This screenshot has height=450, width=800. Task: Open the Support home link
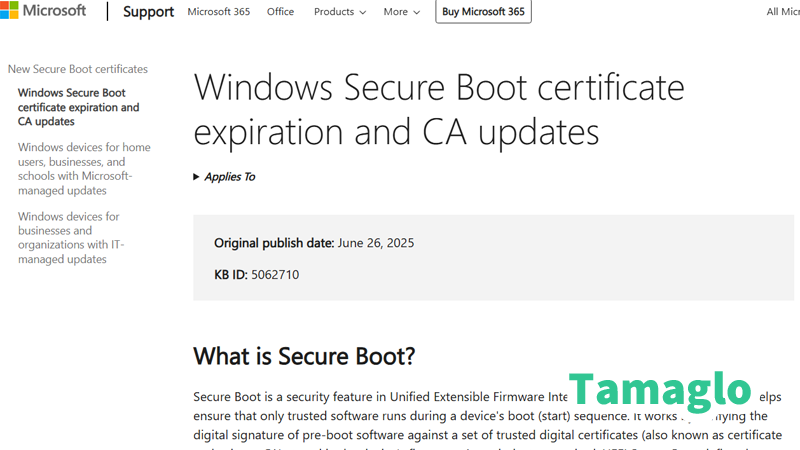pos(148,12)
